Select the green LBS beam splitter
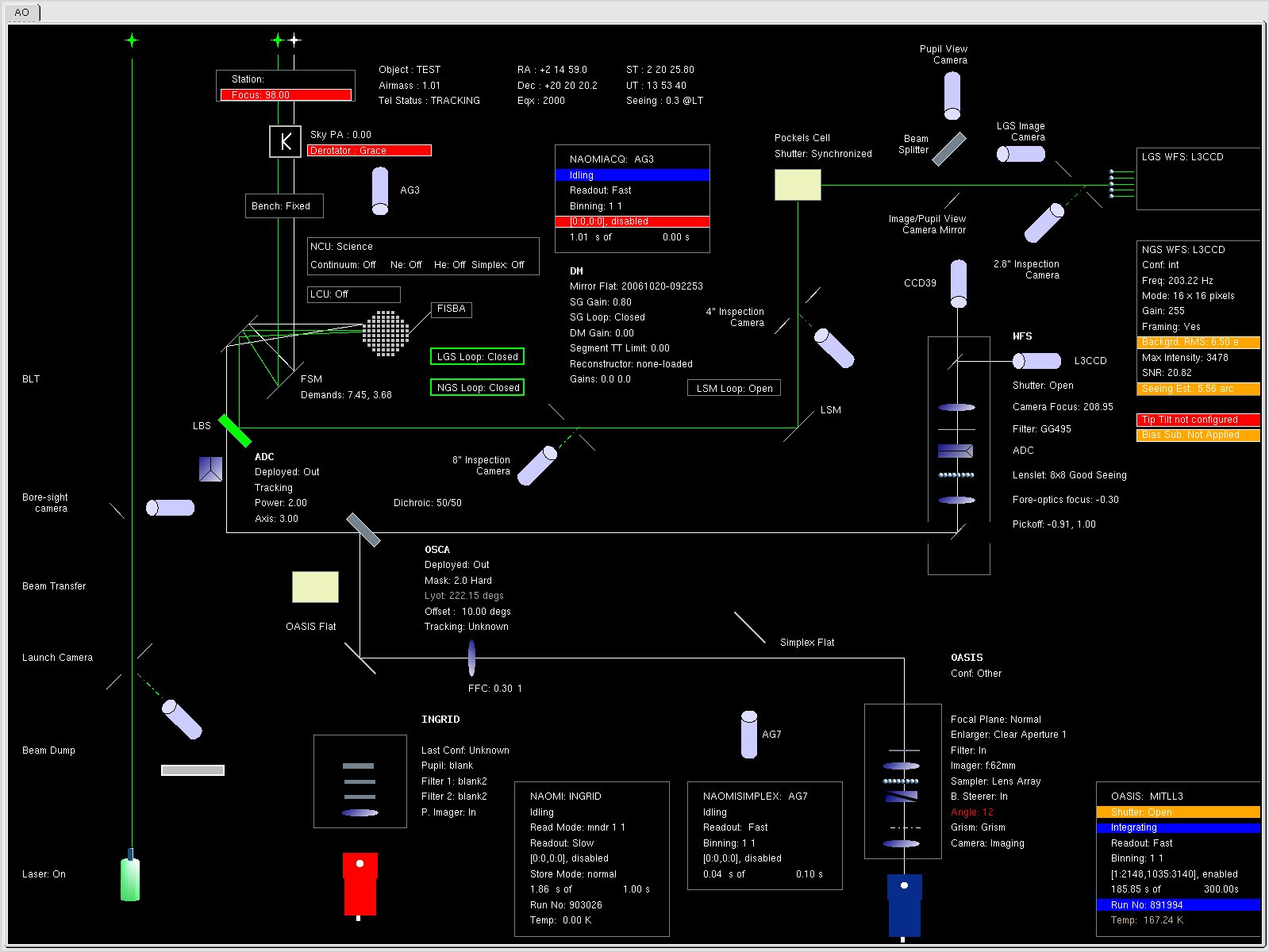 [234, 431]
